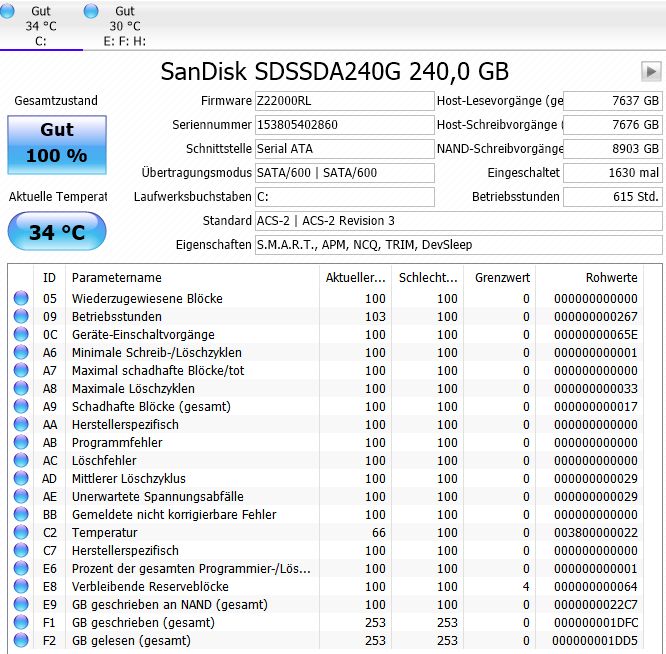666x654 pixels.
Task: Click the Gut 100 % health status button
Action: coord(57,144)
